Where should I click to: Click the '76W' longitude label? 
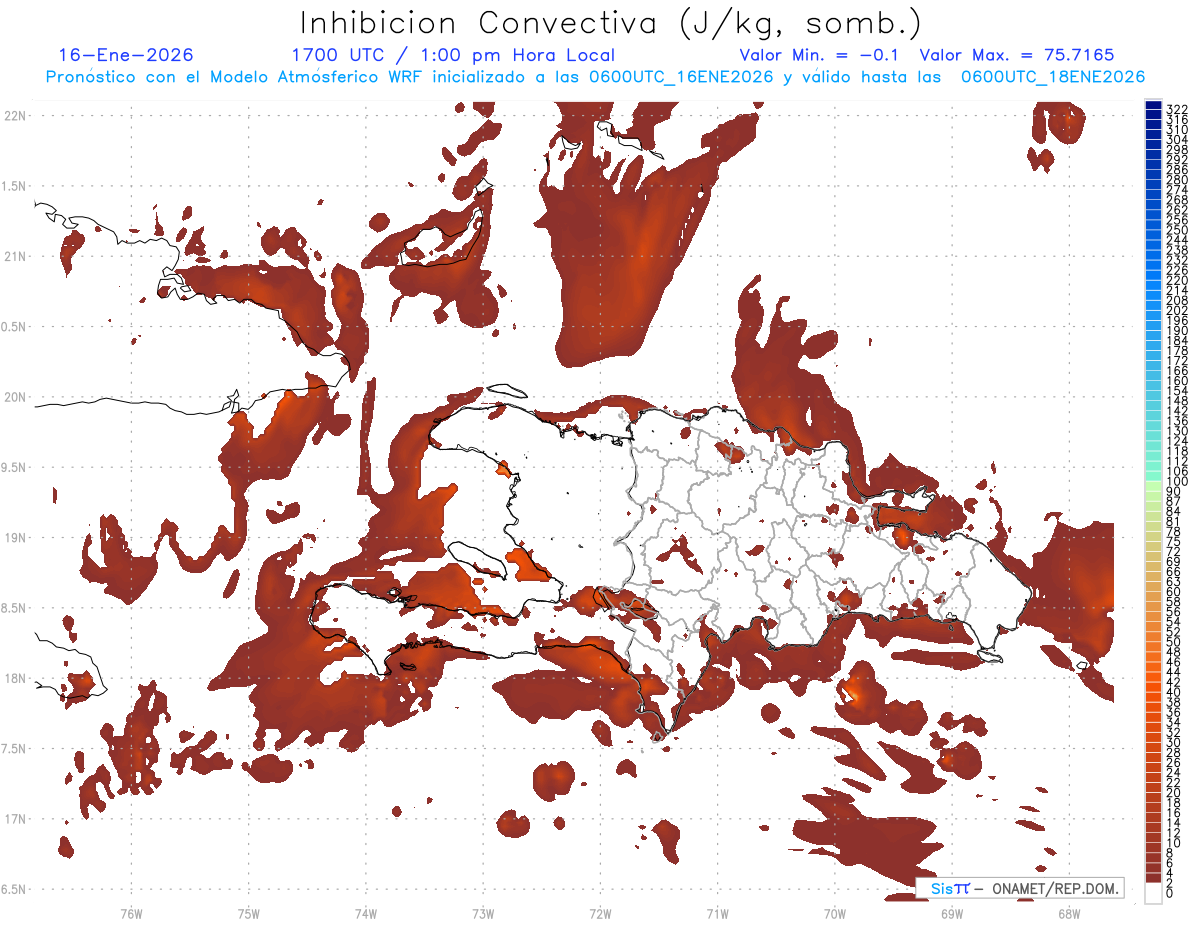tap(131, 913)
